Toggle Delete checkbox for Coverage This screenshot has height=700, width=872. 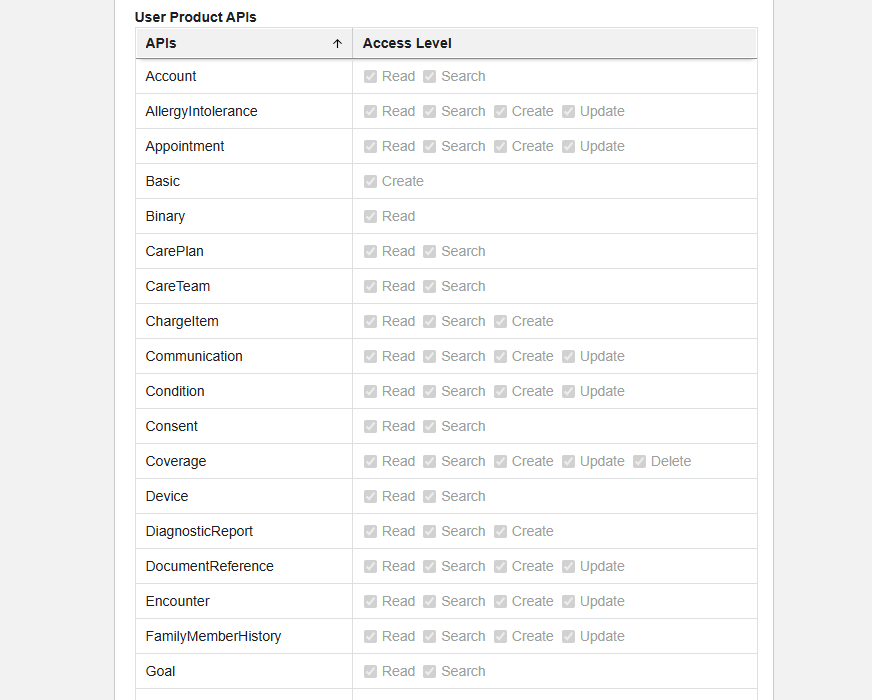pyautogui.click(x=640, y=462)
